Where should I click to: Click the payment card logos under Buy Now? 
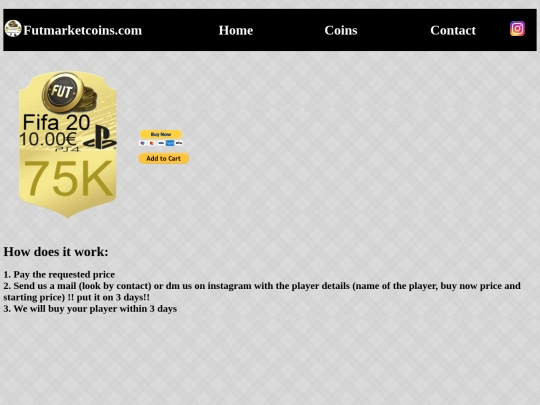pyautogui.click(x=161, y=143)
